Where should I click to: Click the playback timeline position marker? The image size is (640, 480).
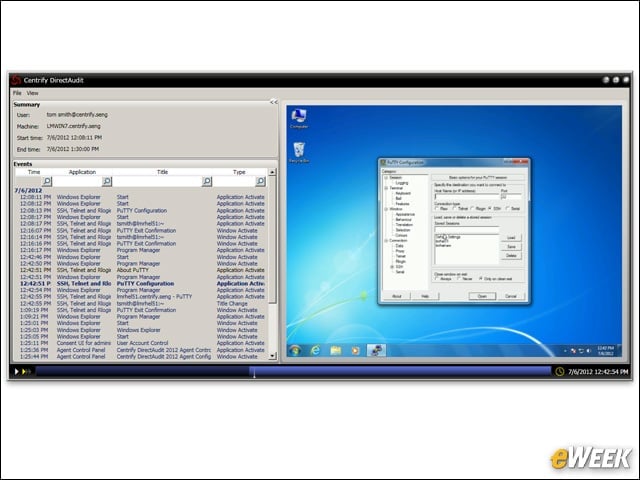[x=254, y=372]
